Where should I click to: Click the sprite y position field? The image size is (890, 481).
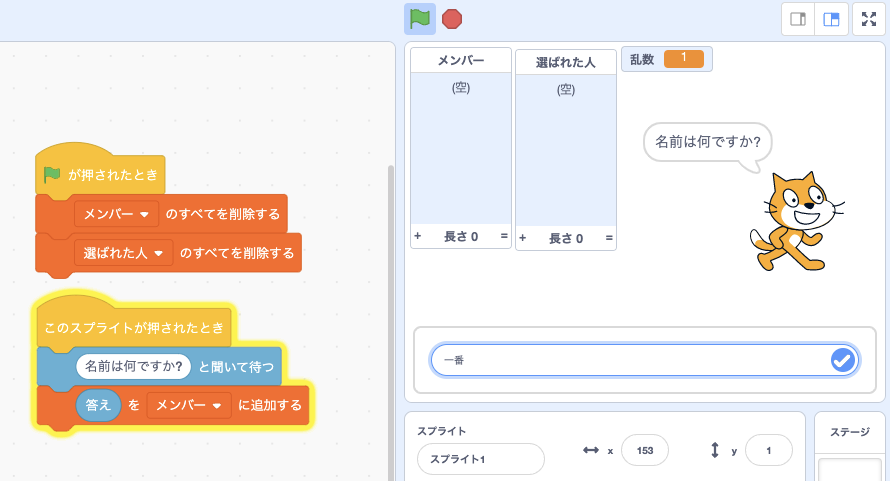point(769,450)
